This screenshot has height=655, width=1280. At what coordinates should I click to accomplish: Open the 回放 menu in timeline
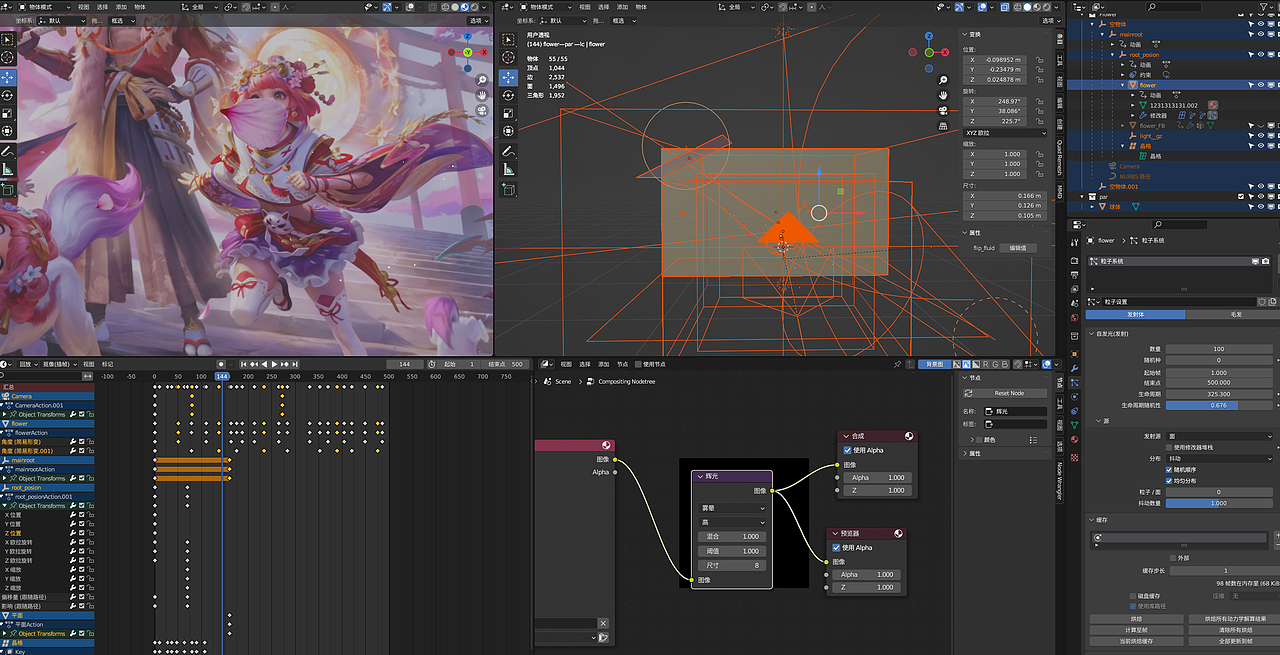tap(27, 364)
